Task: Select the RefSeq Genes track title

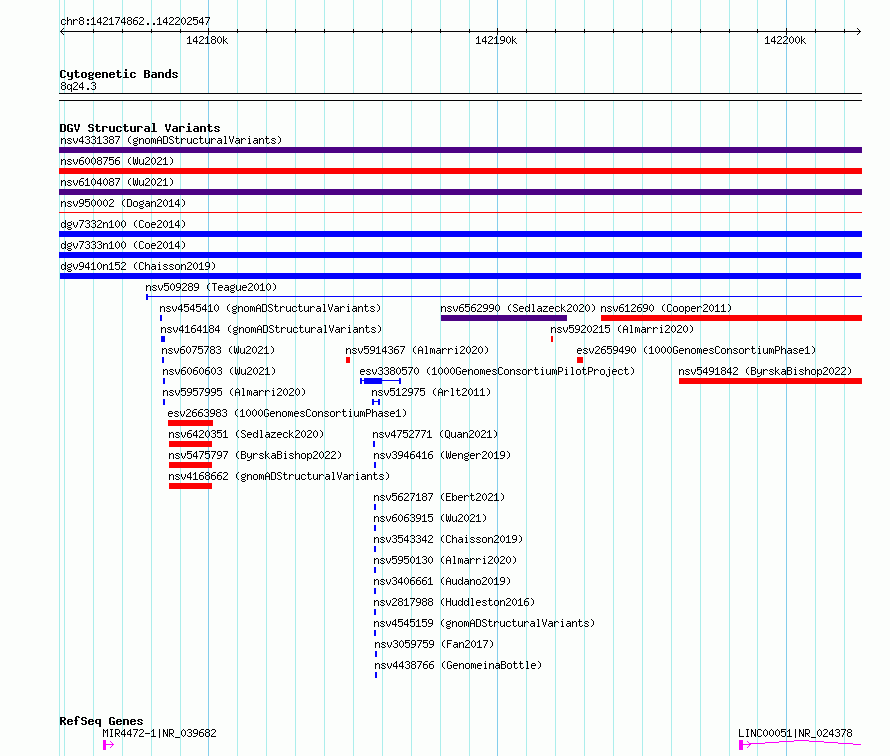Action: pos(101,721)
